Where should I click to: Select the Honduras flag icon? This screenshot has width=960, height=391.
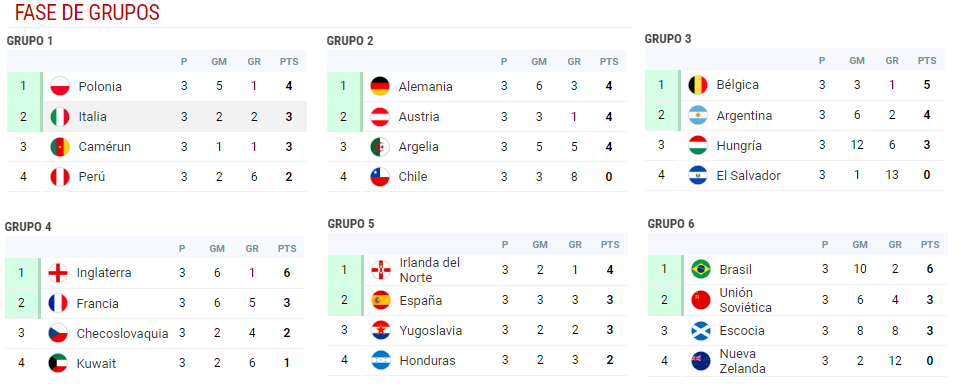pos(381,360)
